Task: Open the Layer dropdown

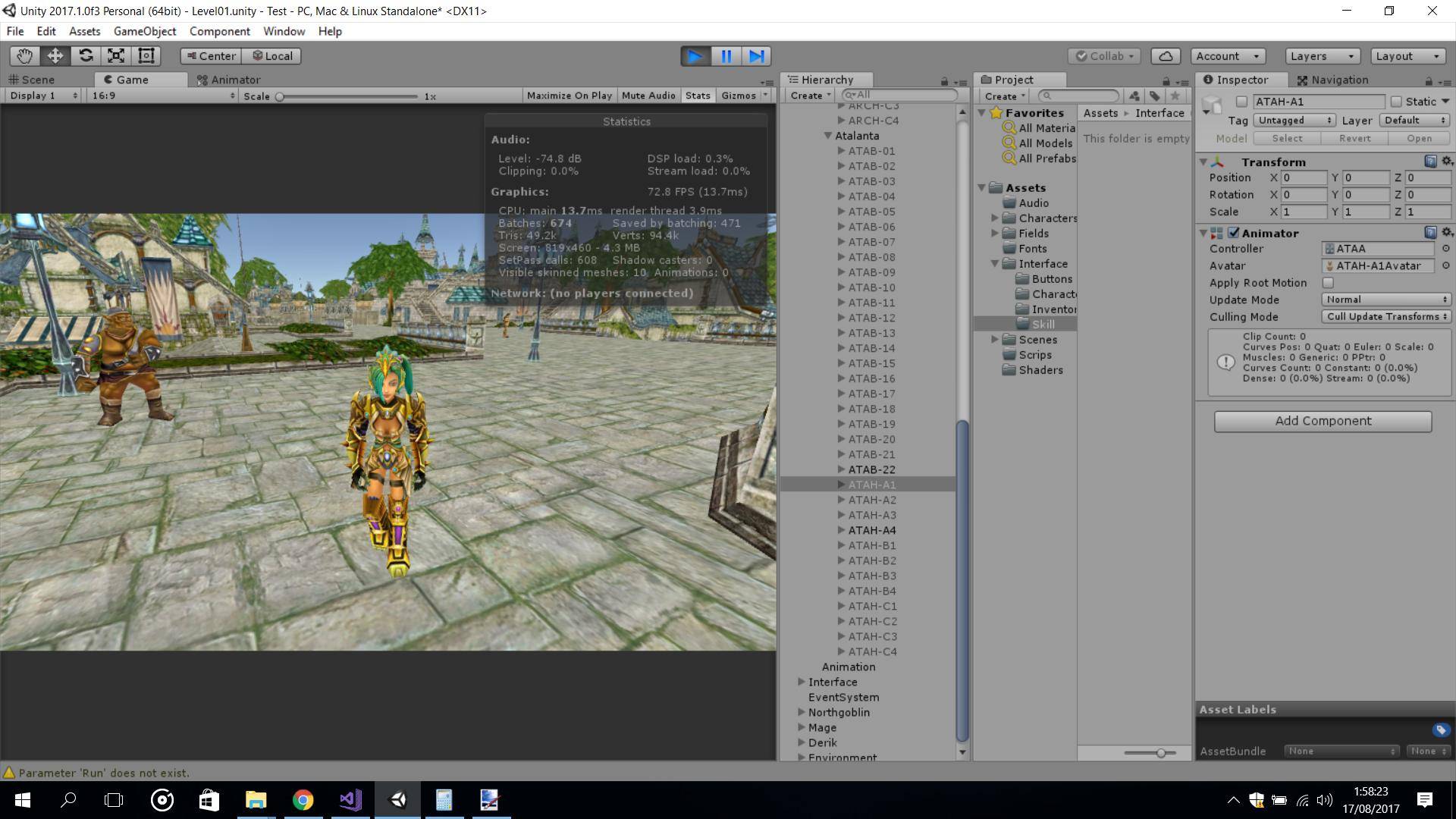Action: tap(1415, 121)
